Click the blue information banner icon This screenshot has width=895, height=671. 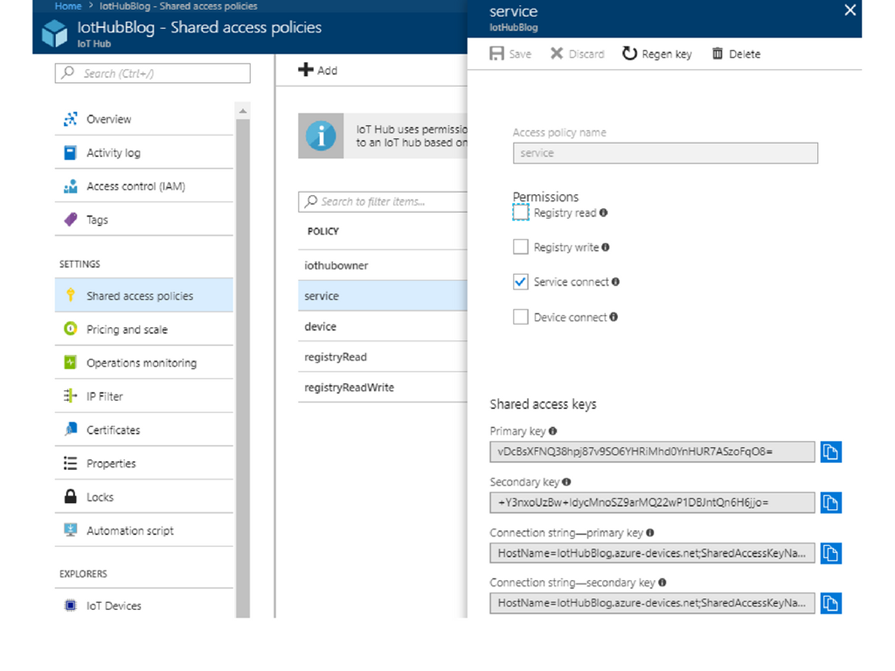tap(321, 136)
